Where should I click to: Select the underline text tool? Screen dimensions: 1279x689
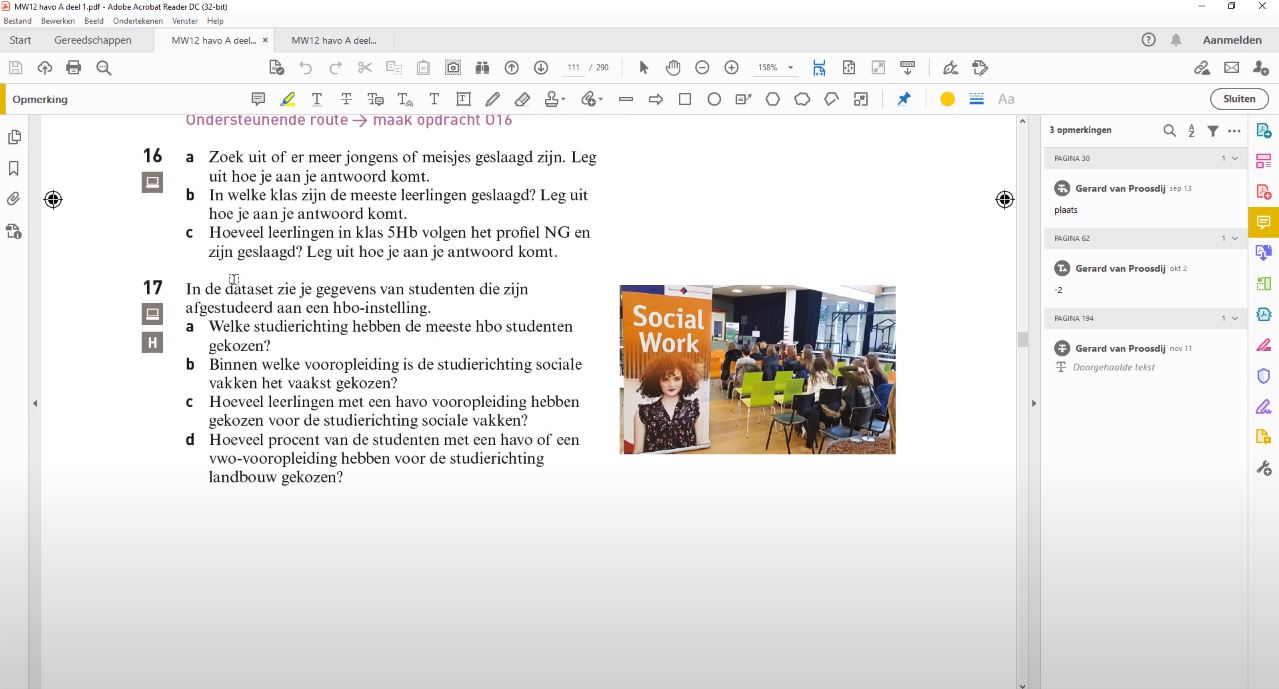pyautogui.click(x=316, y=99)
